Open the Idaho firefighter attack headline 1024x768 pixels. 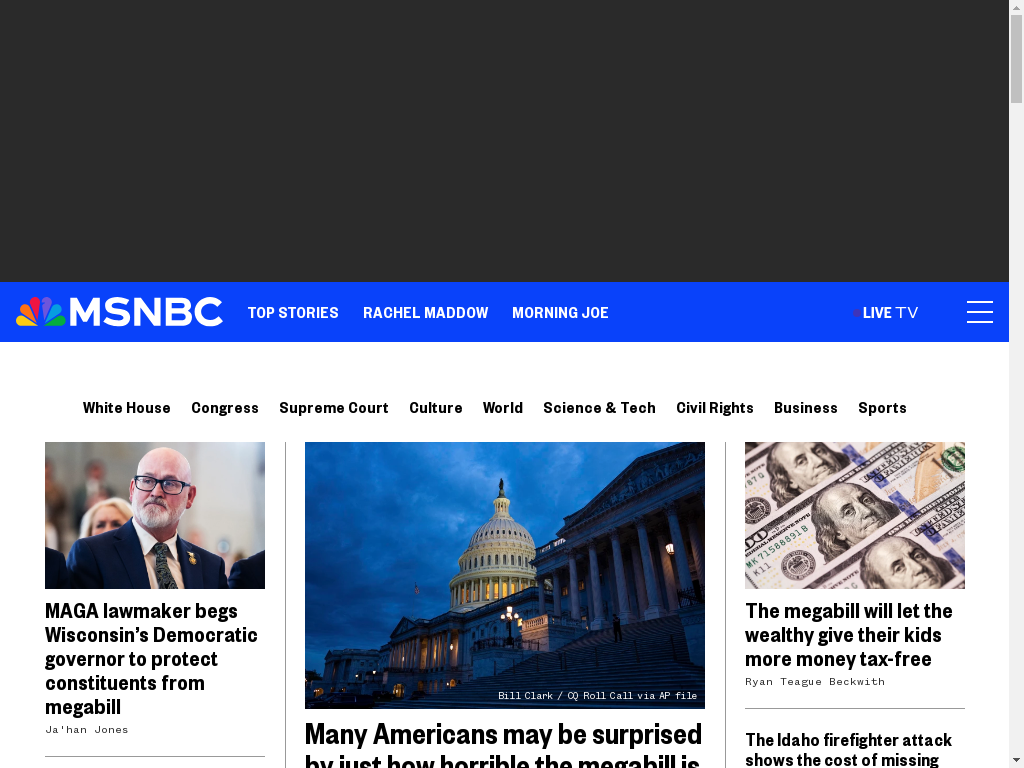848,749
